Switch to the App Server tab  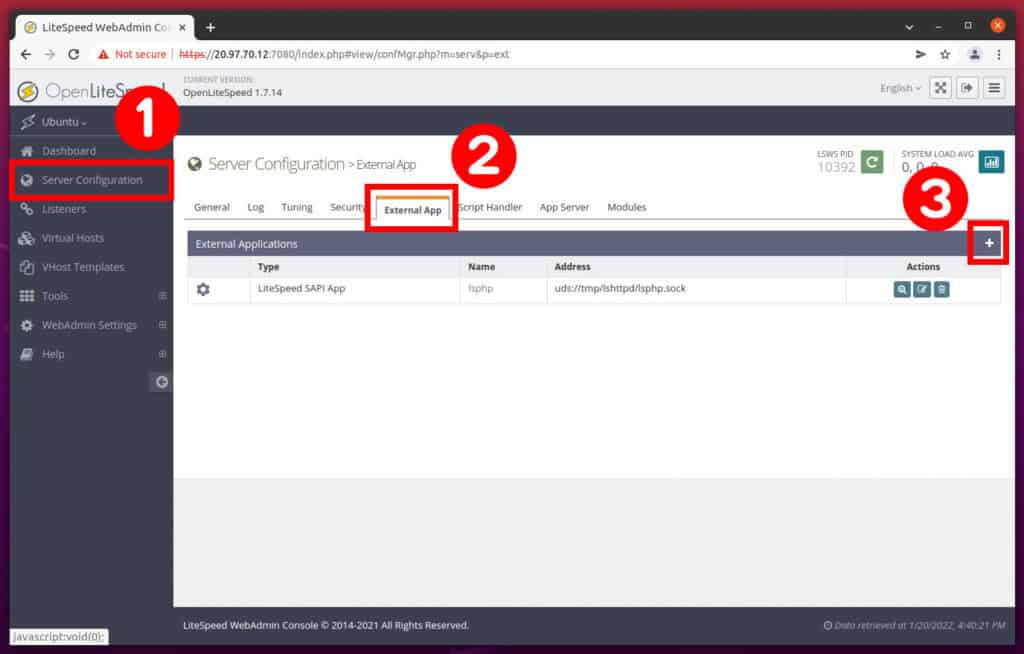(564, 207)
